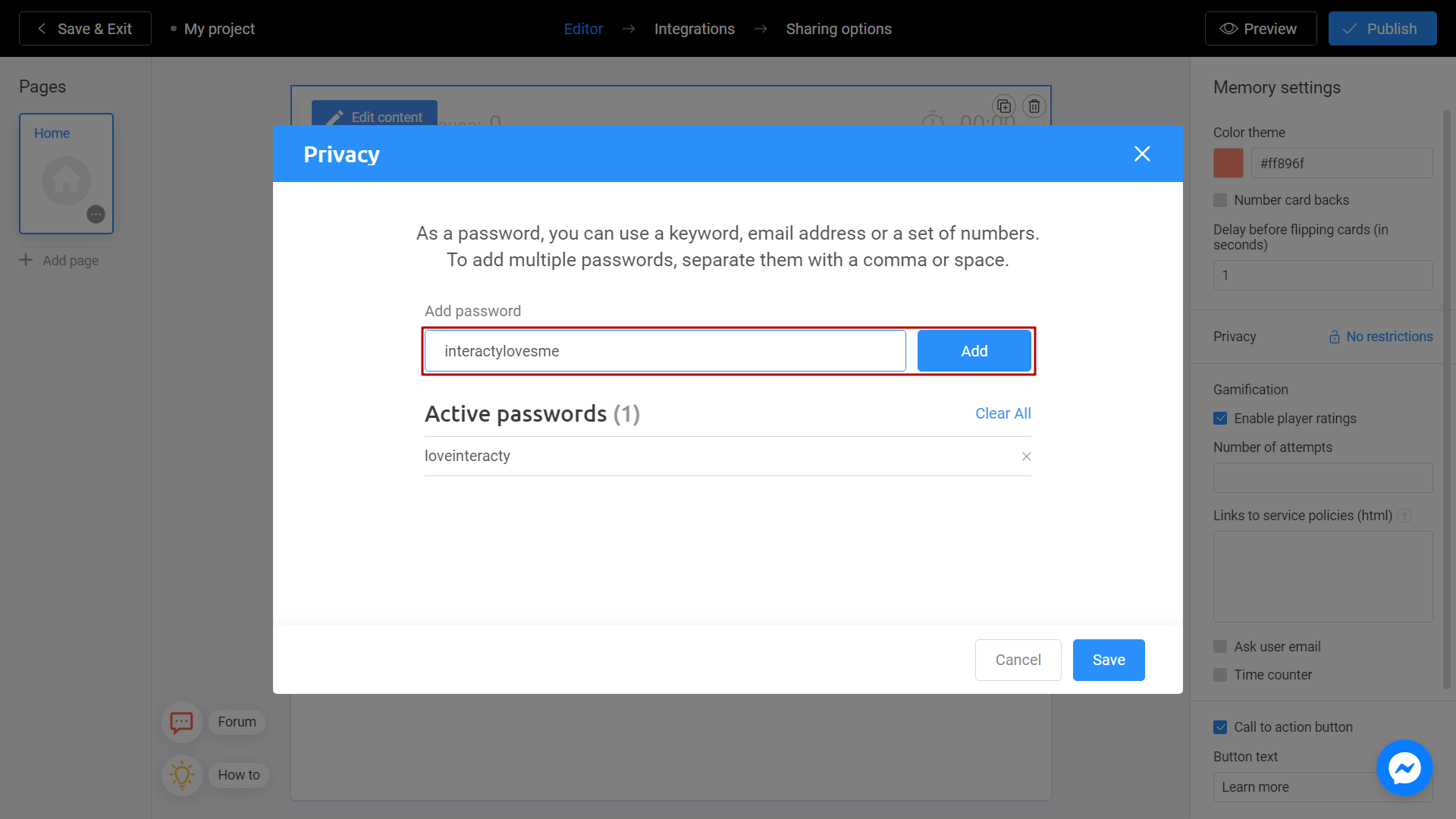Enable the Ask user email checkbox
This screenshot has width=1456, height=819.
click(x=1220, y=646)
